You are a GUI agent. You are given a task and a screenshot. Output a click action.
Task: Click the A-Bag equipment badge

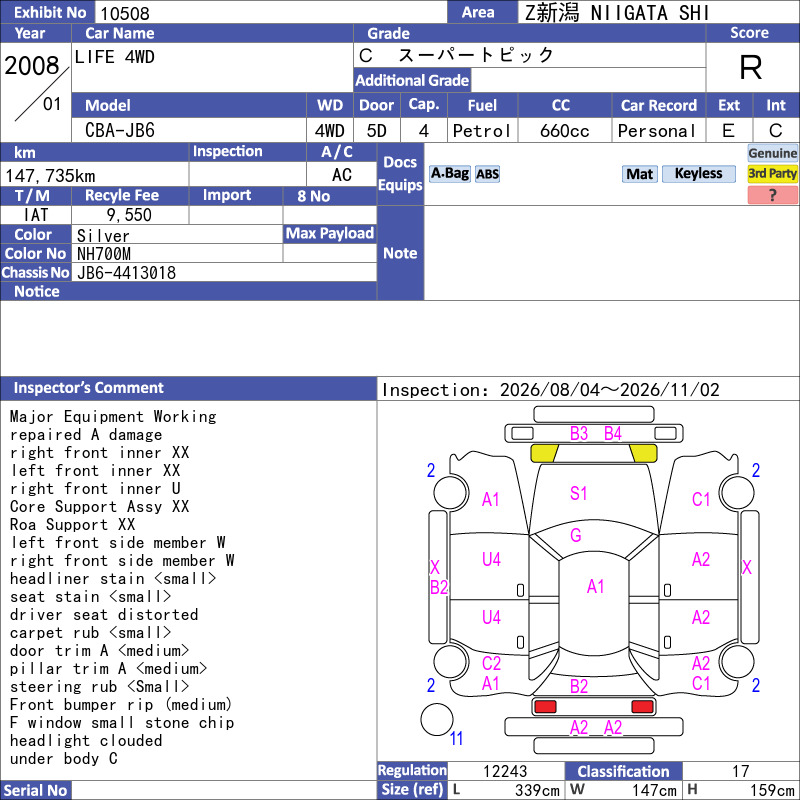tap(449, 173)
